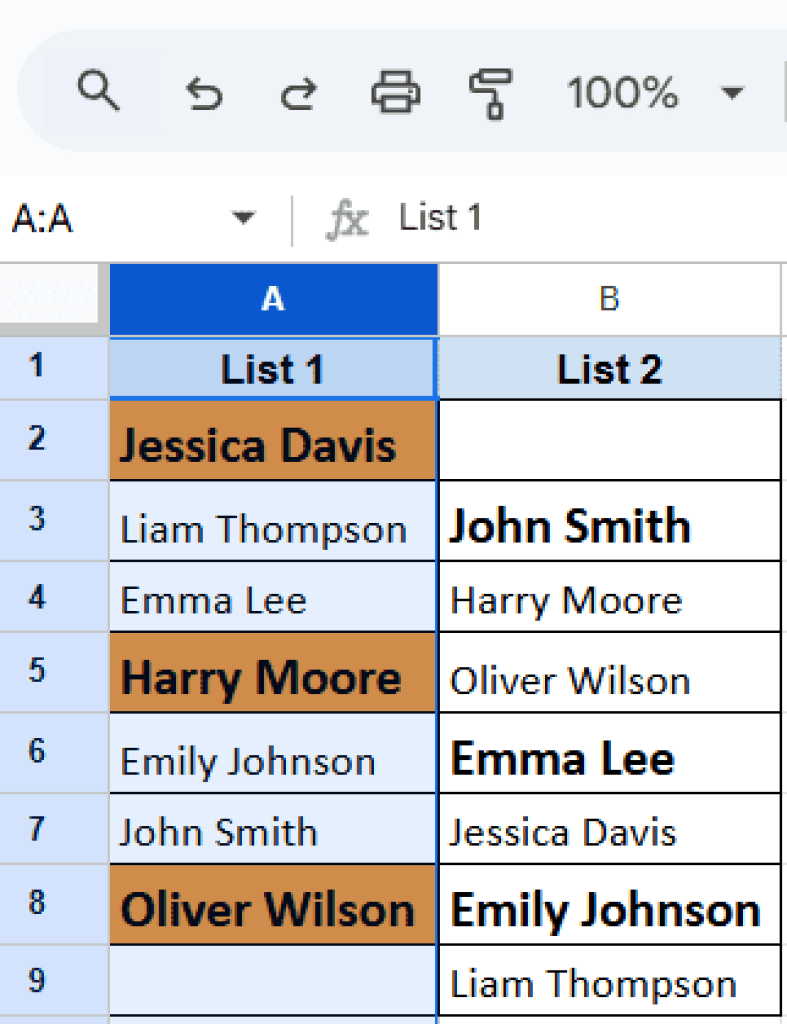Click the Search icon in the toolbar

[x=99, y=92]
